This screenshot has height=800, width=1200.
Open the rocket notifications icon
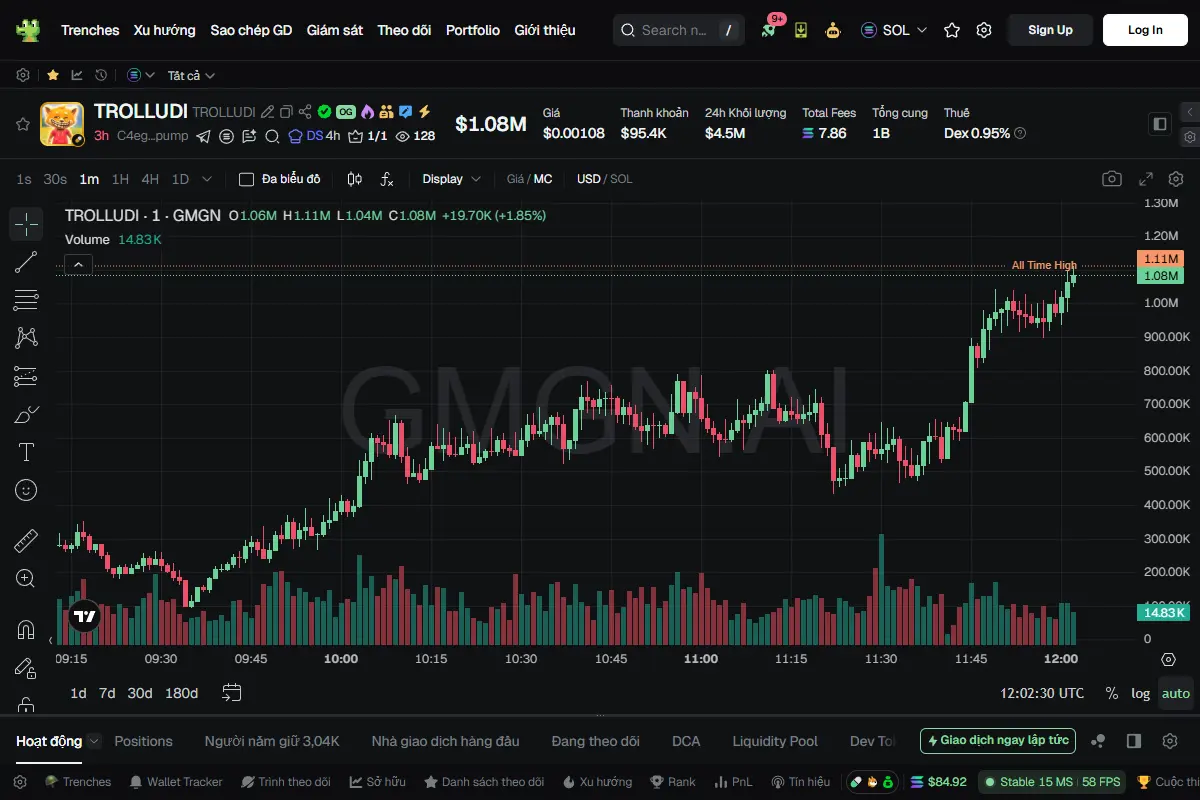coord(768,30)
